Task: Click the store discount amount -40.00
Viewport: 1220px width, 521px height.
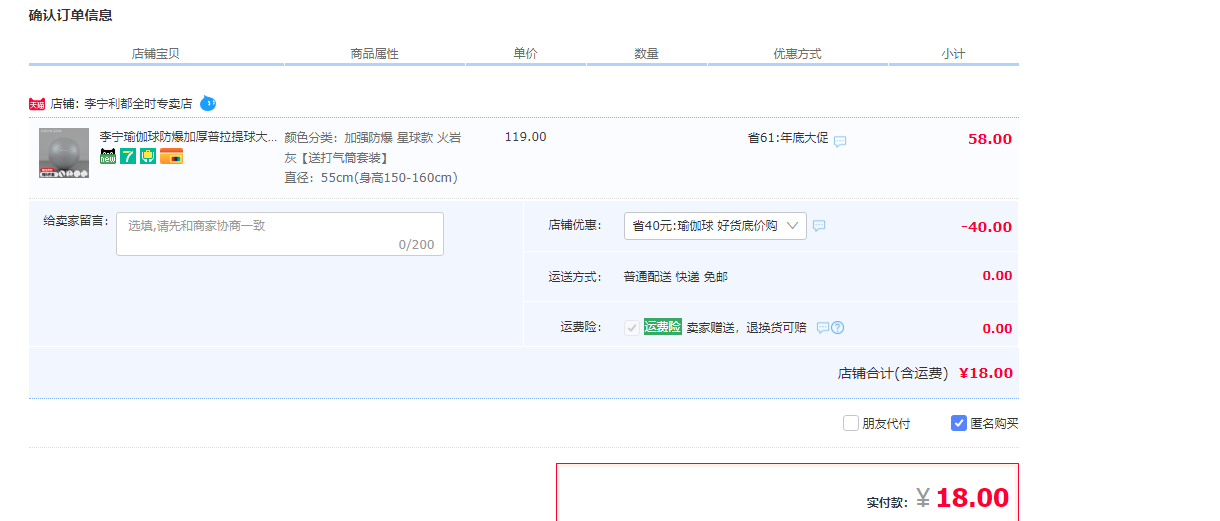Action: point(986,227)
